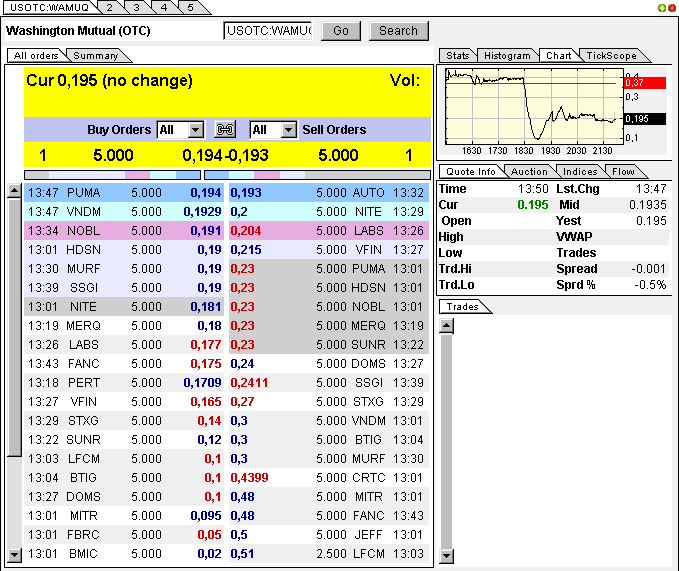Image resolution: width=679 pixels, height=571 pixels.
Task: Click Trades panel scrollbar up arrow
Action: (x=446, y=326)
